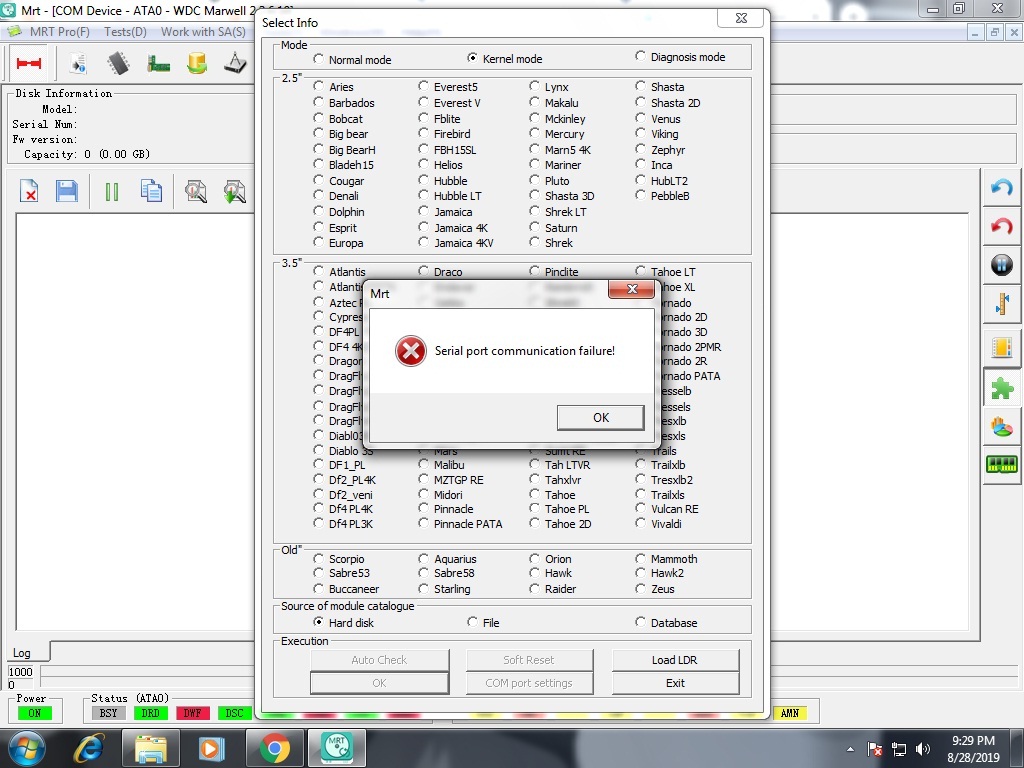Click the red DWF status indicator
The height and width of the screenshot is (768, 1024).
(192, 713)
